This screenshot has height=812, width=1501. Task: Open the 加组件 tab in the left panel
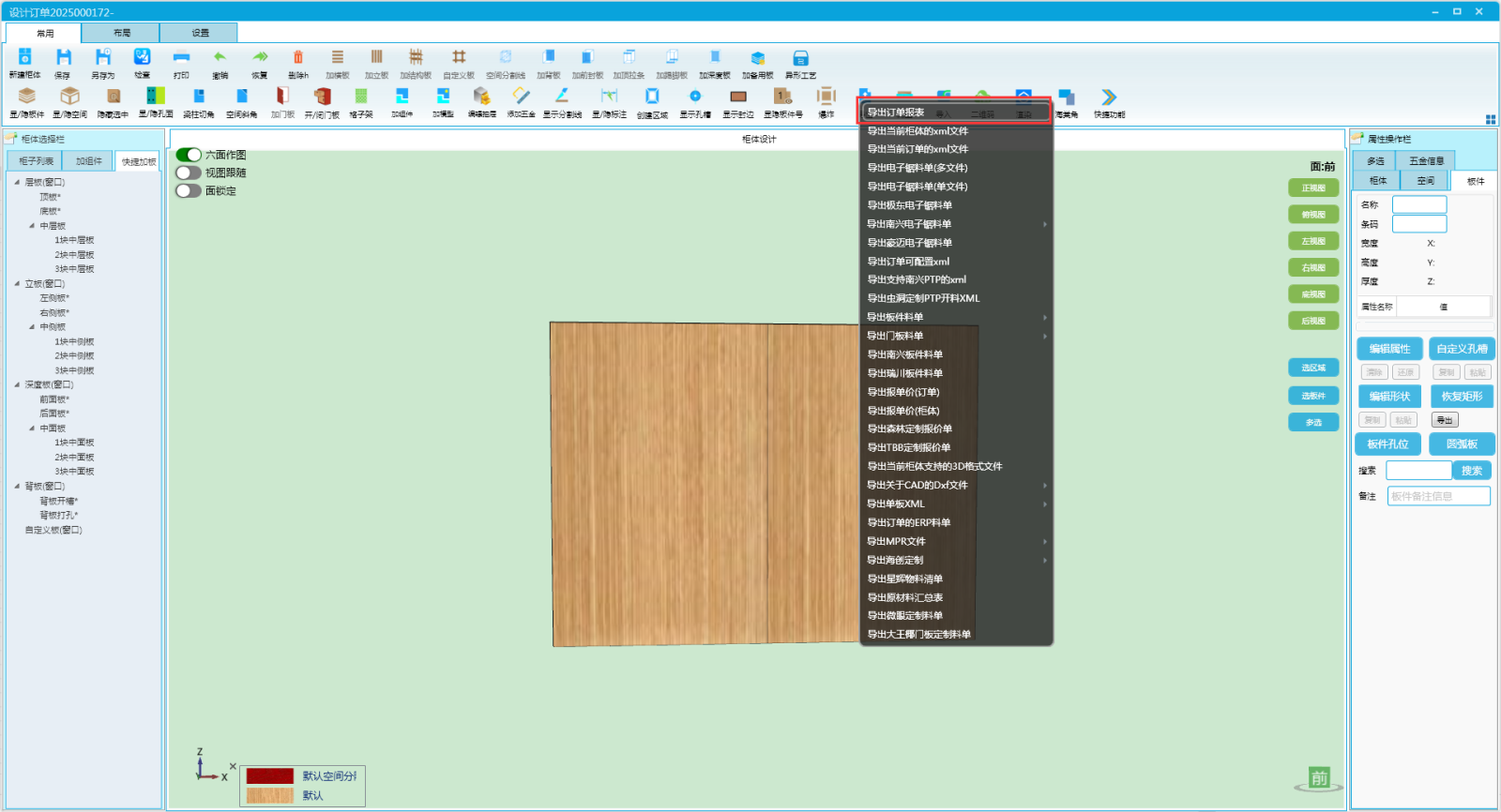(89, 161)
